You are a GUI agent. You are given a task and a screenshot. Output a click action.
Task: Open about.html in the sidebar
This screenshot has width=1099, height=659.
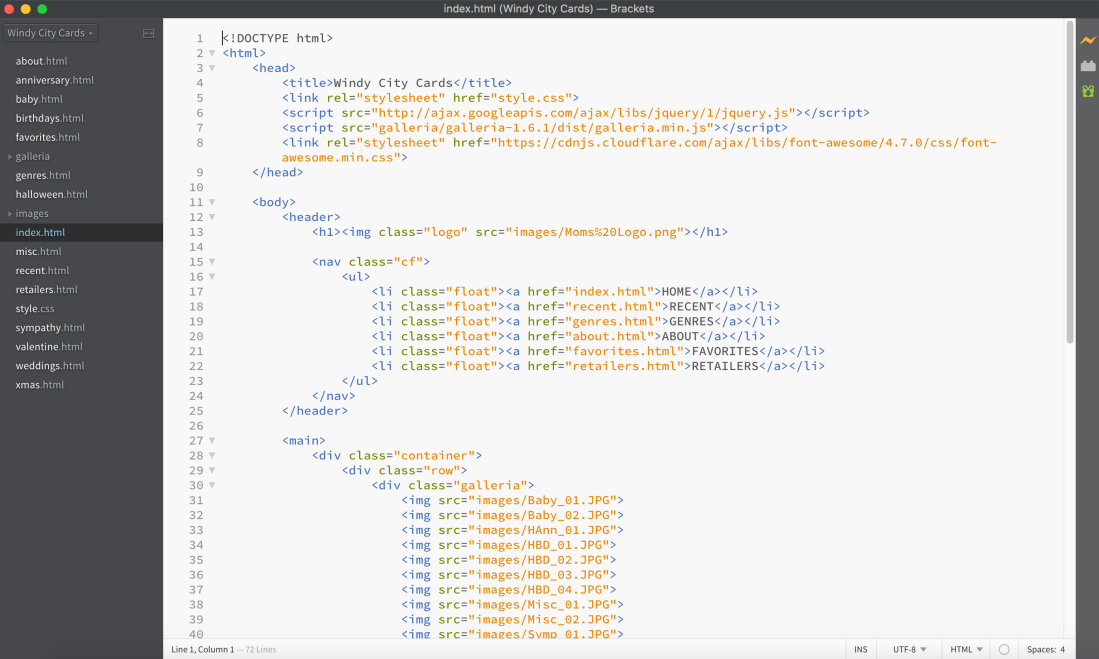pyautogui.click(x=43, y=61)
